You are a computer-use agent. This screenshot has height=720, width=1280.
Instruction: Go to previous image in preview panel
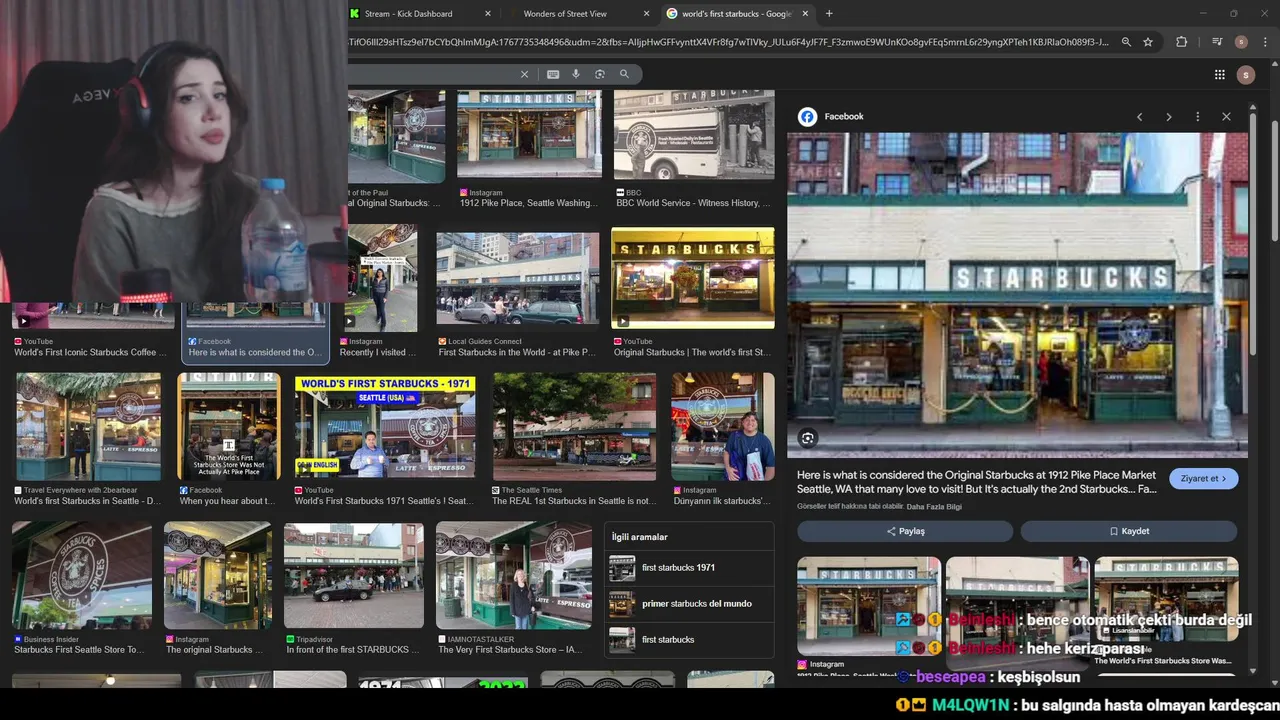(1139, 117)
